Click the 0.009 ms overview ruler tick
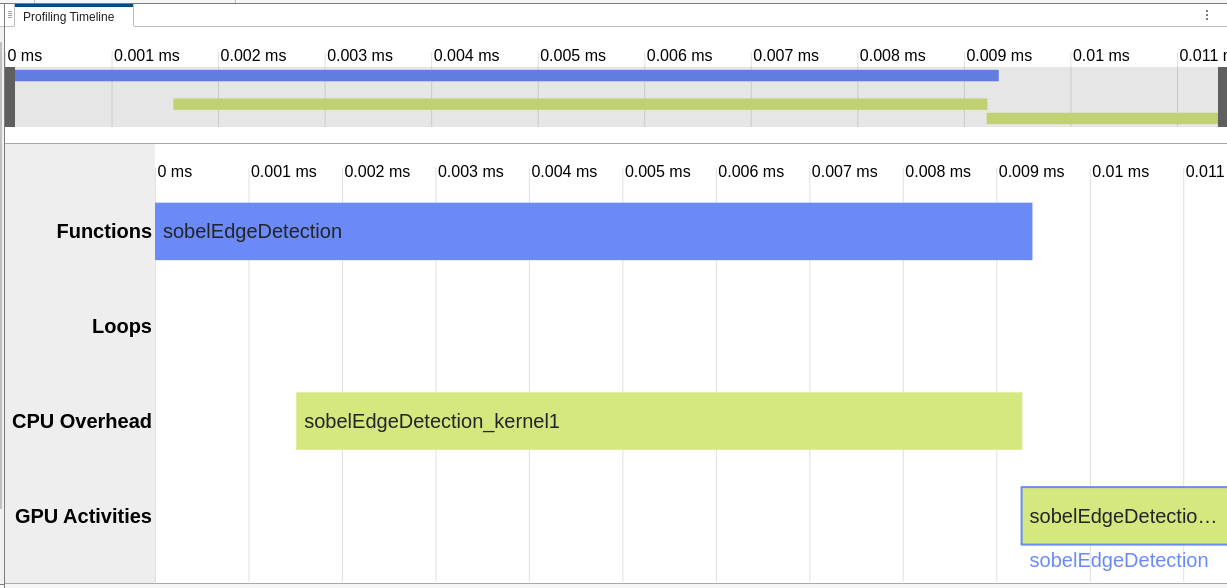 [999, 55]
